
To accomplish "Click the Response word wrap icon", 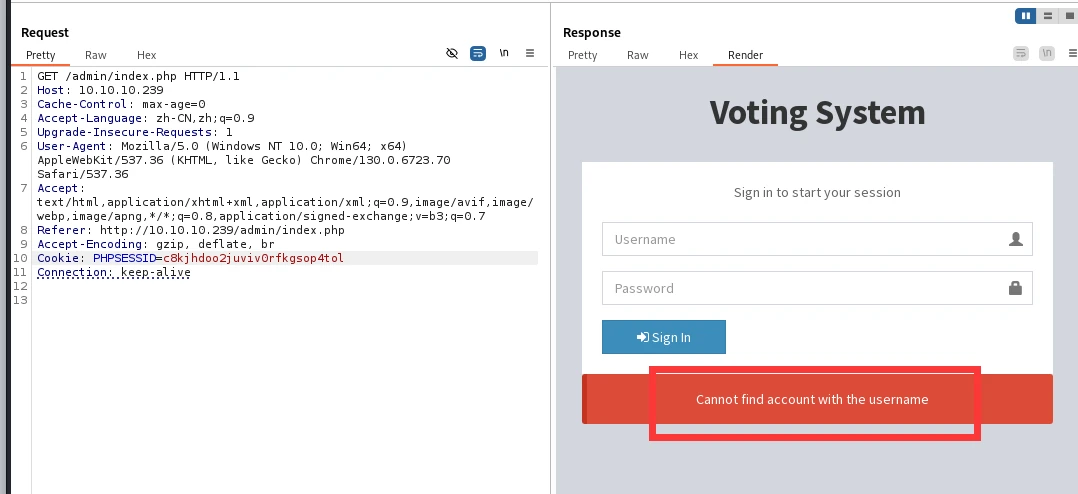I will pos(1021,53).
